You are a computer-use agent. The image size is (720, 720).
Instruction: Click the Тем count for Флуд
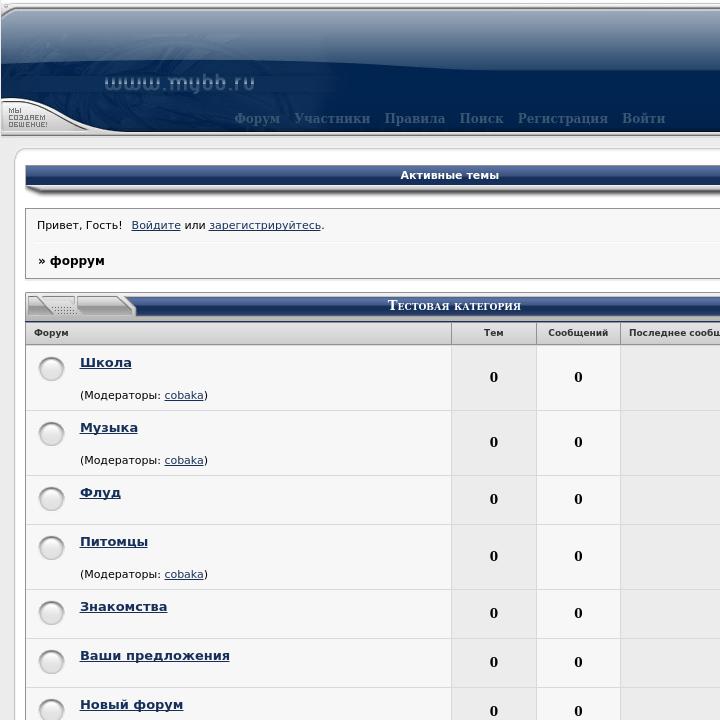pyautogui.click(x=494, y=499)
